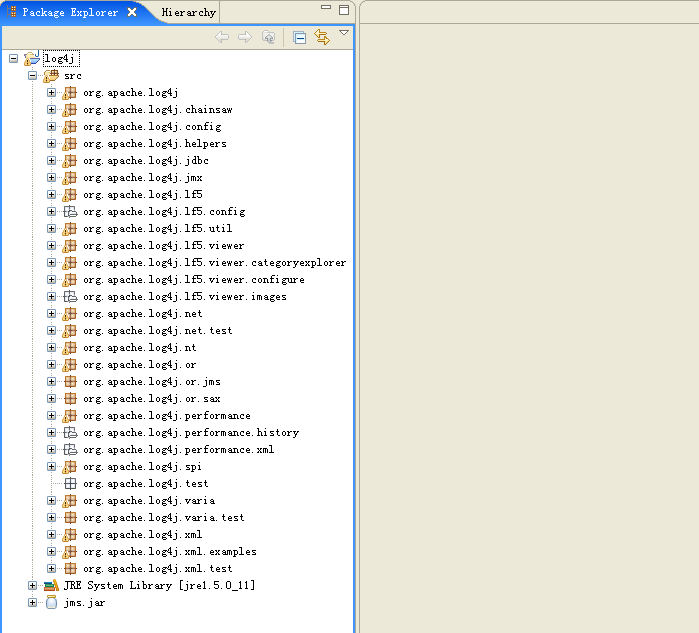Close the Package Explorer tab

tap(132, 12)
